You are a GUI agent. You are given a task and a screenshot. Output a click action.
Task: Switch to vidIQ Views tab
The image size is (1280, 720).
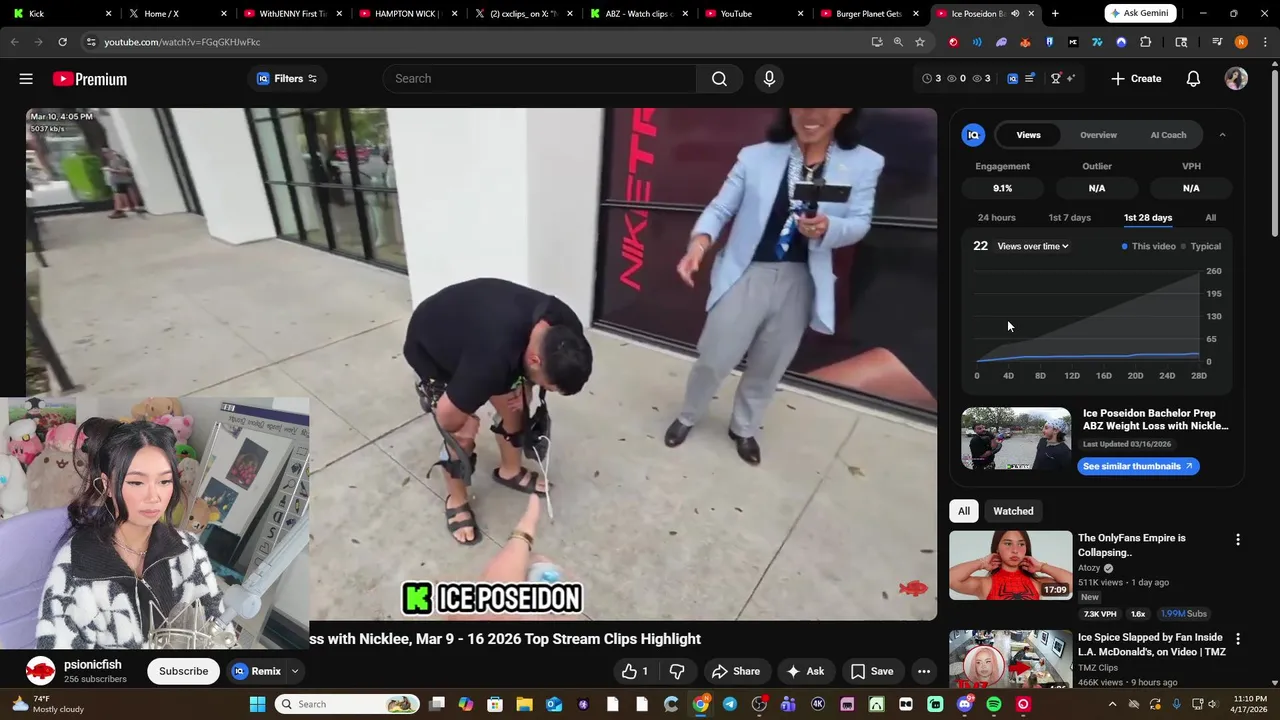1028,135
